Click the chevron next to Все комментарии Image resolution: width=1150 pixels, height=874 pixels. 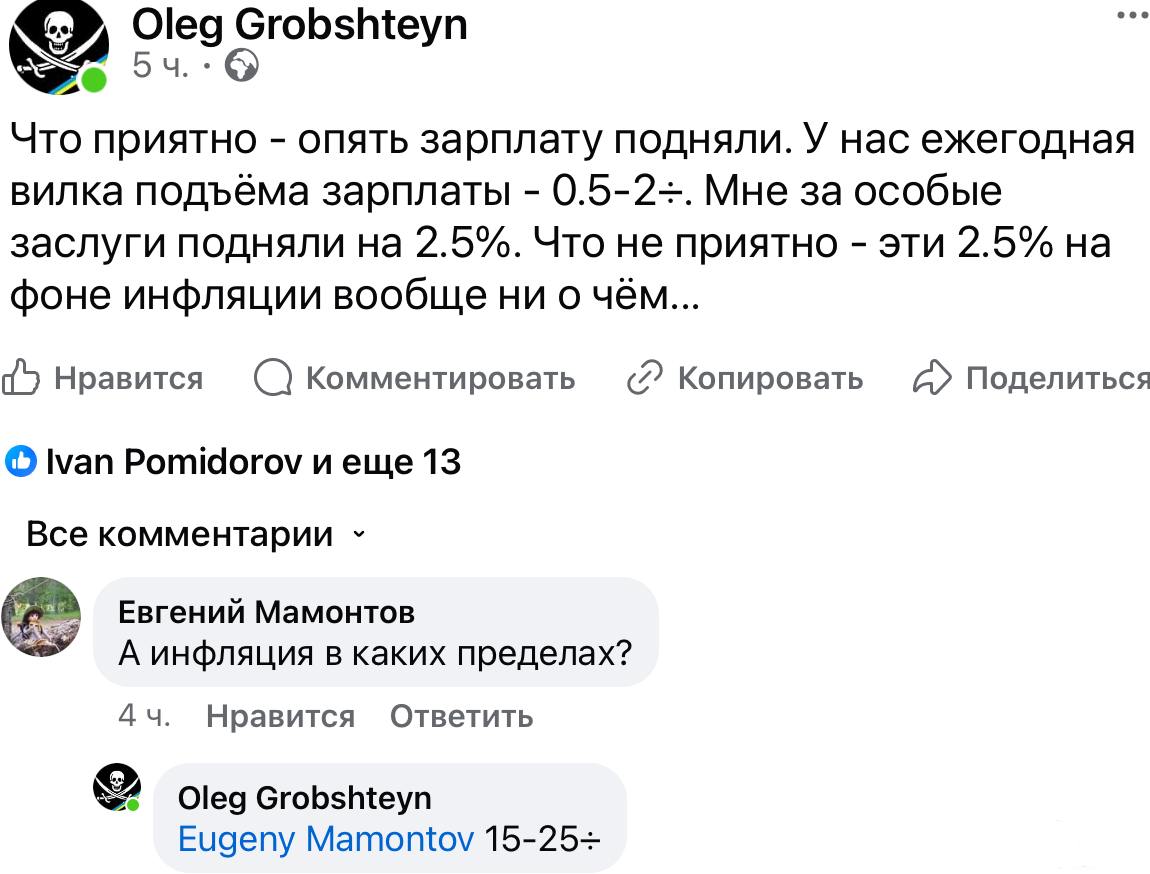tap(359, 534)
